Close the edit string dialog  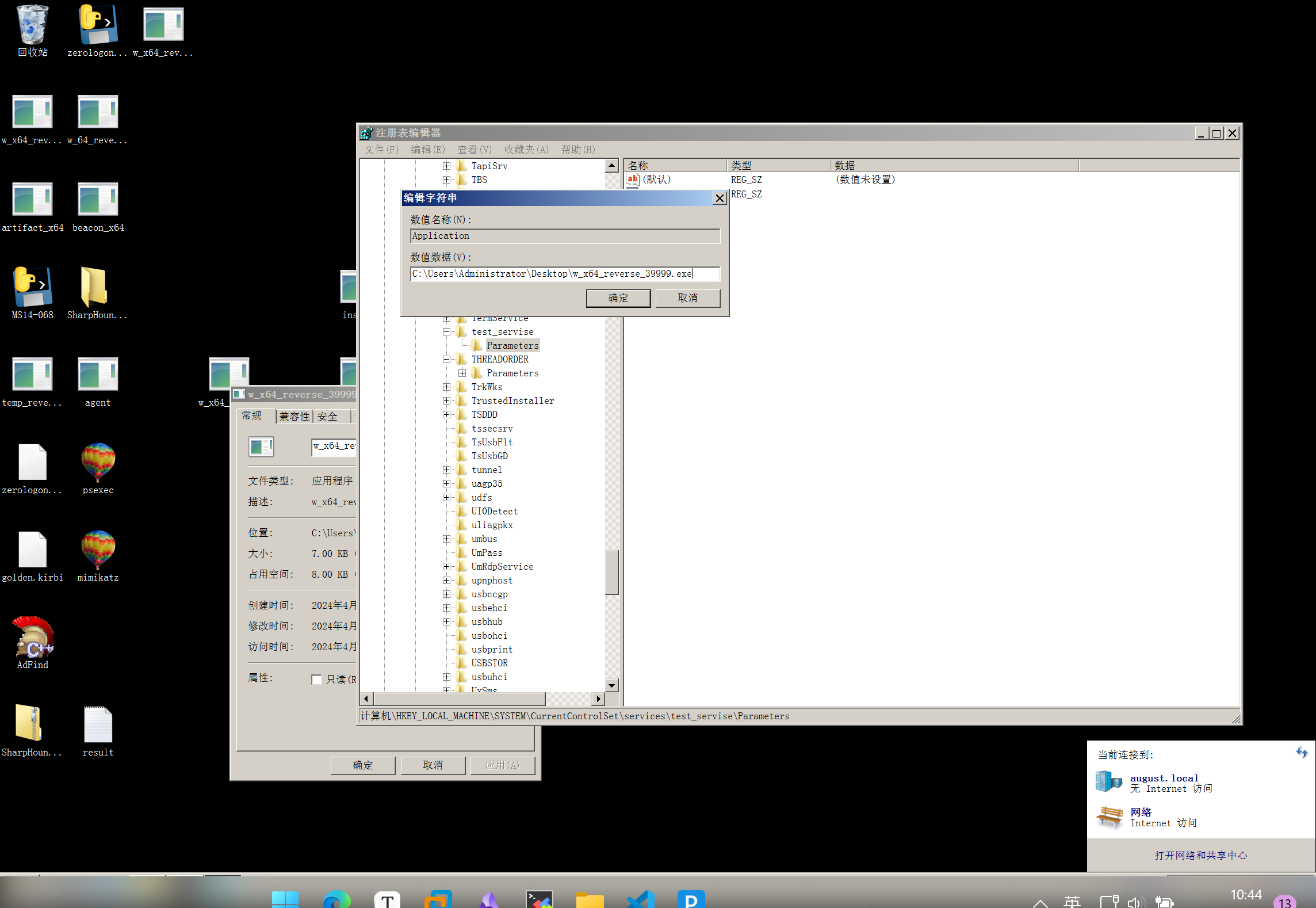coord(720,199)
